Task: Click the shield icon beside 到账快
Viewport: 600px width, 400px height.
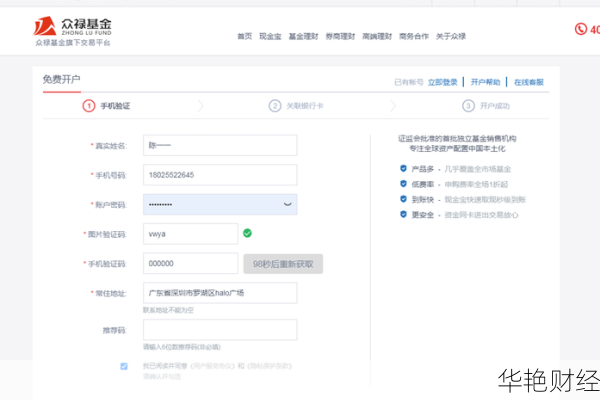Action: [x=403, y=199]
